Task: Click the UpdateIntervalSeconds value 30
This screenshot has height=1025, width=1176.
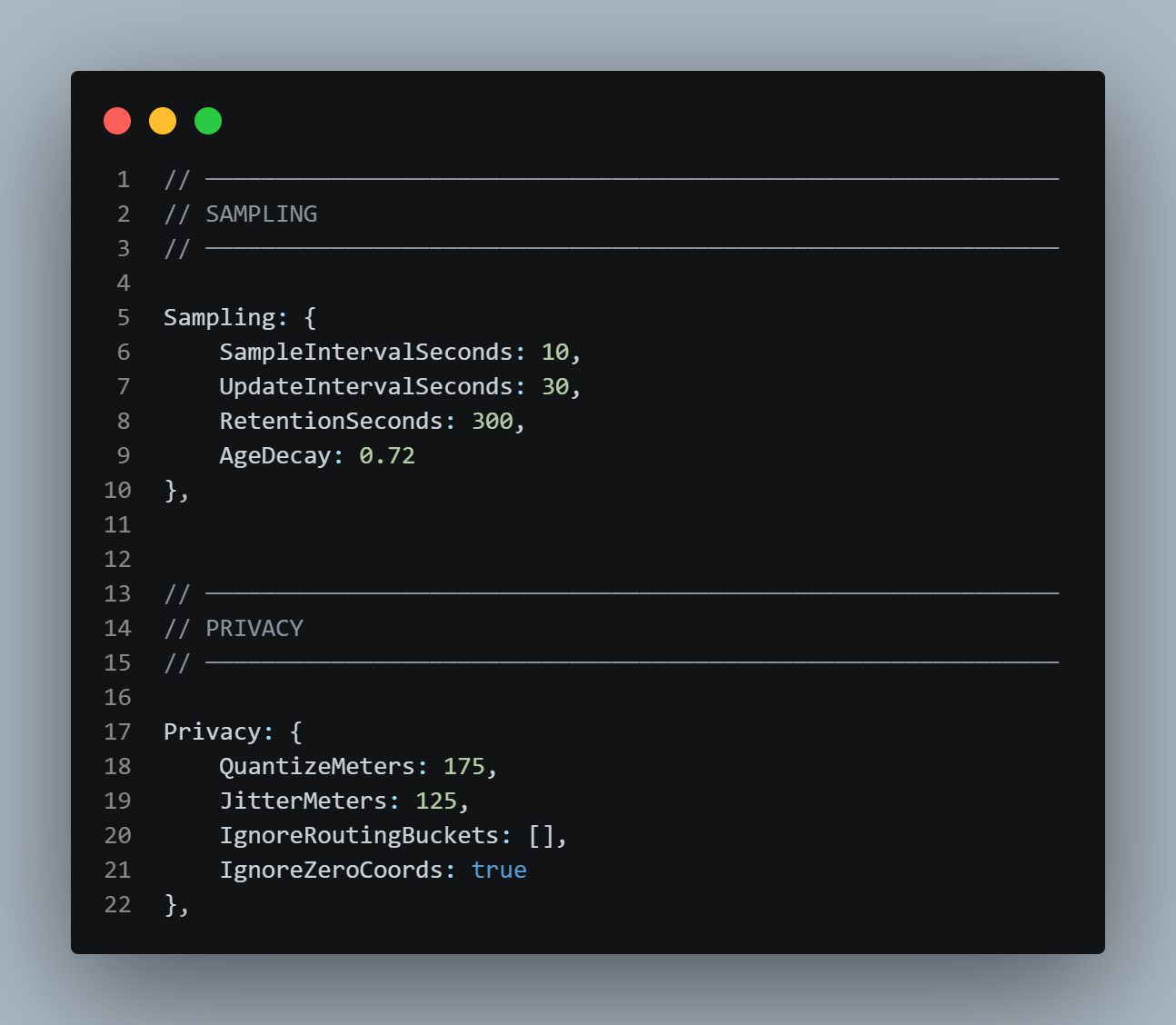Action: tap(555, 387)
